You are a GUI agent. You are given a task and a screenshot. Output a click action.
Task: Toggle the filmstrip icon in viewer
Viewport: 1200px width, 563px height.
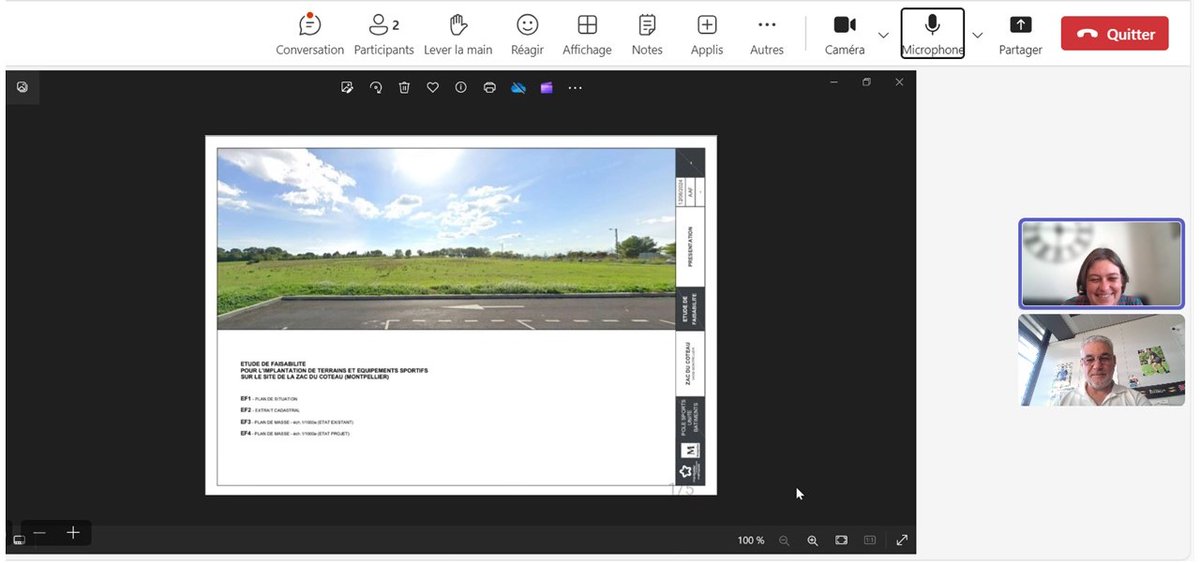(18, 540)
